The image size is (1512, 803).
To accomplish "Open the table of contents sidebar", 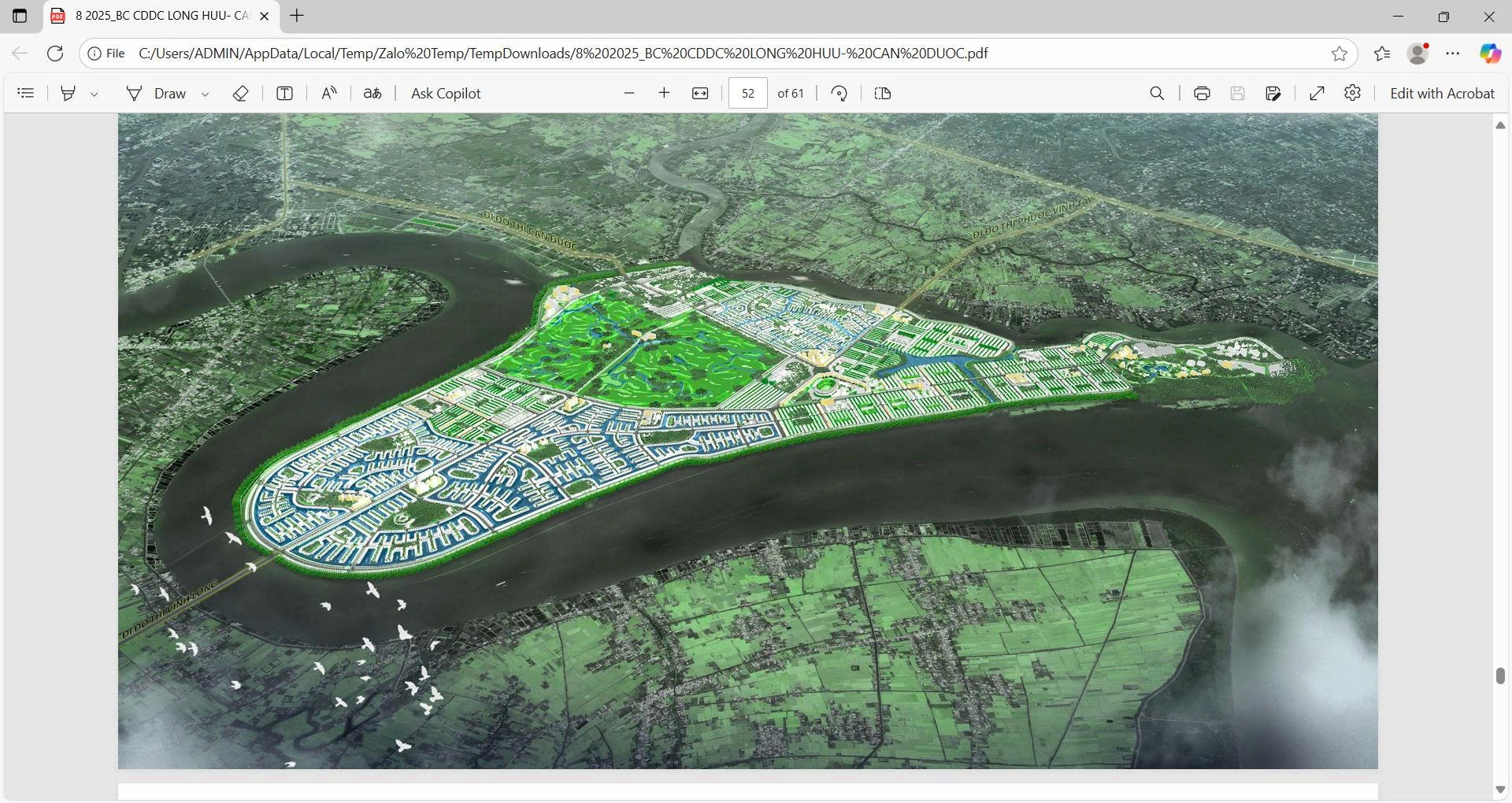I will (26, 94).
